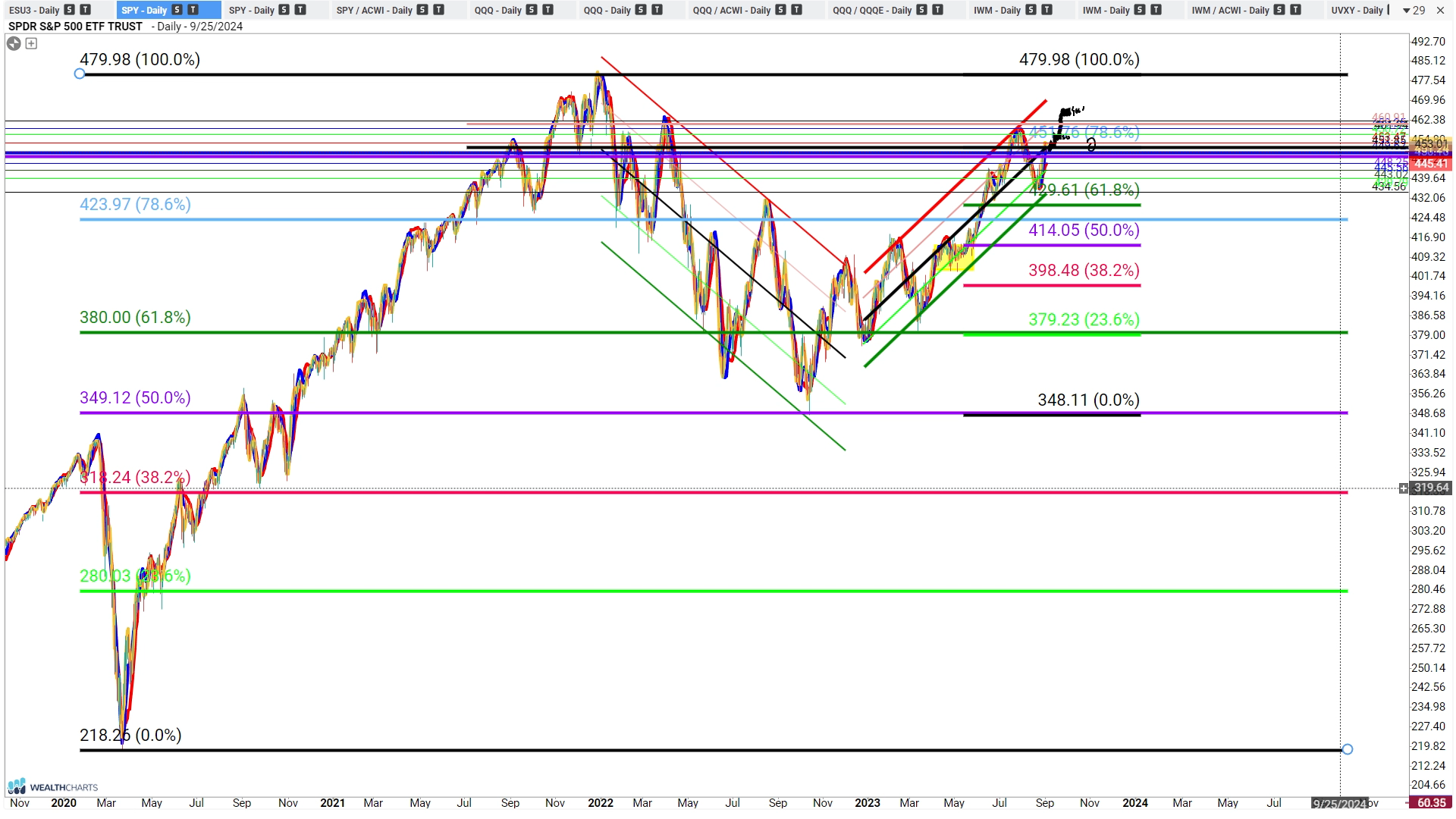Click the red 445.41 current price tag

[x=1432, y=164]
